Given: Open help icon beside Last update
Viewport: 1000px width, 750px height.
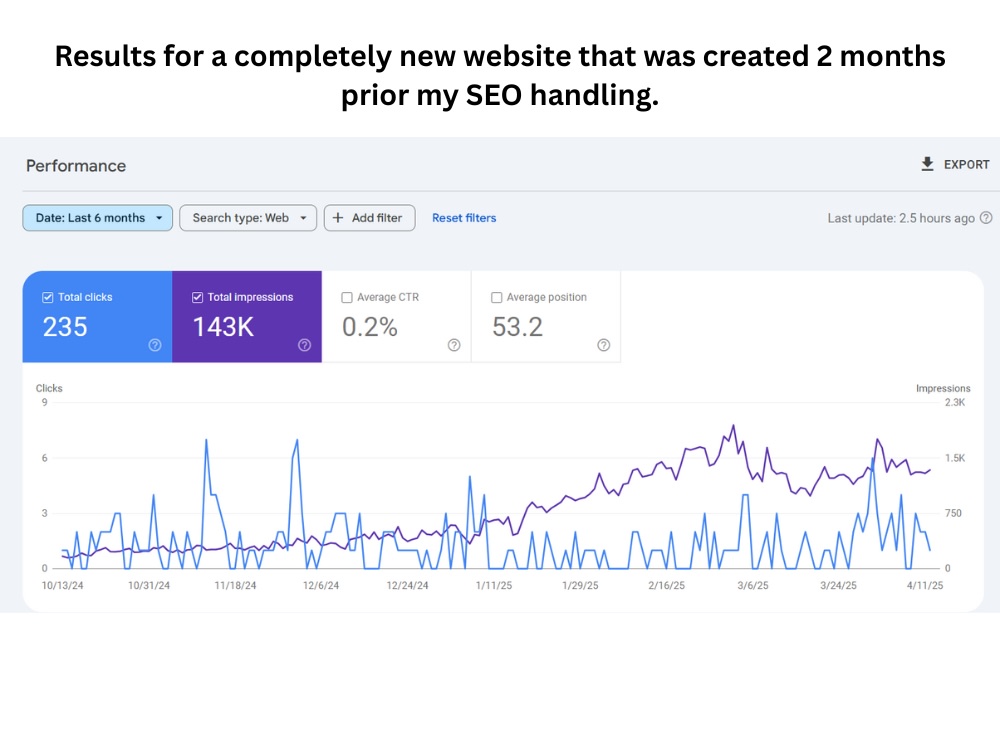Looking at the screenshot, I should 986,217.
